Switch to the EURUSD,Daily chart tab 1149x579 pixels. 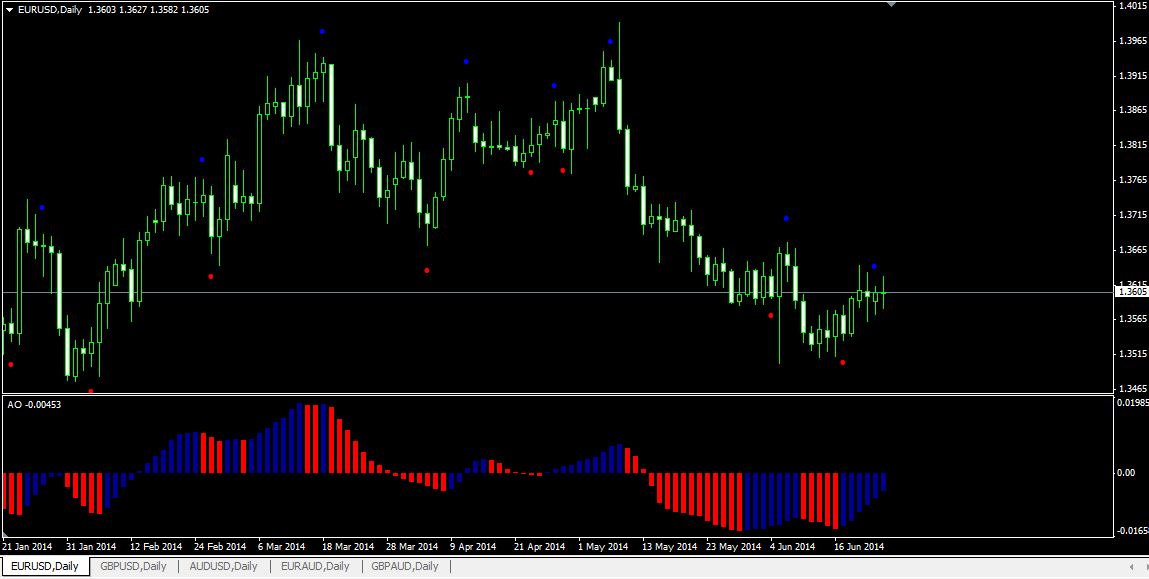(x=45, y=566)
